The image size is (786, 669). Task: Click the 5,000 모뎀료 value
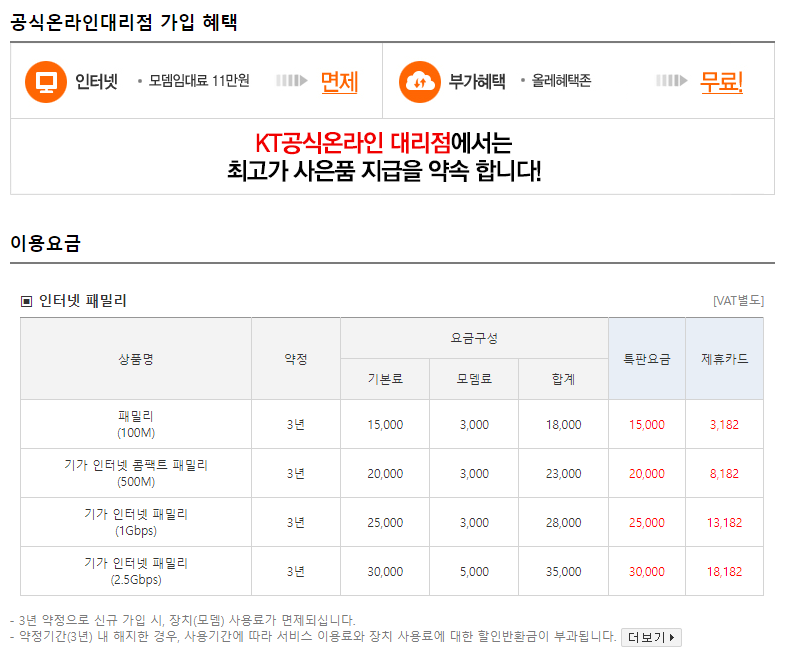474,572
